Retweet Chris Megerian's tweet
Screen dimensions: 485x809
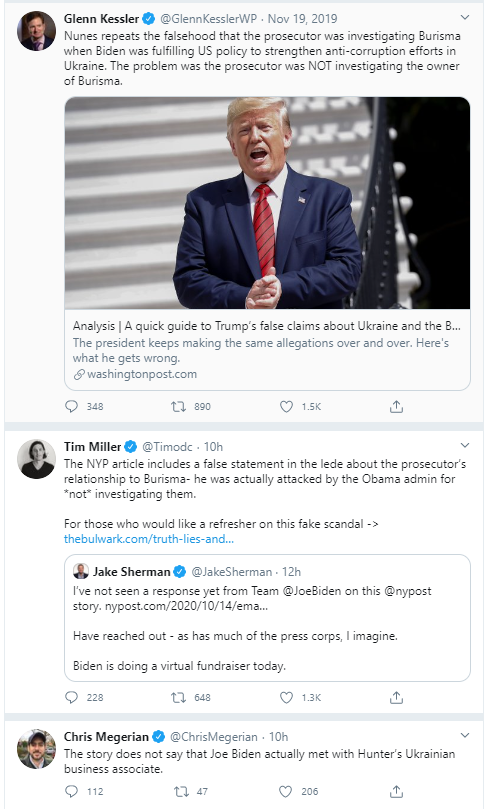181,791
